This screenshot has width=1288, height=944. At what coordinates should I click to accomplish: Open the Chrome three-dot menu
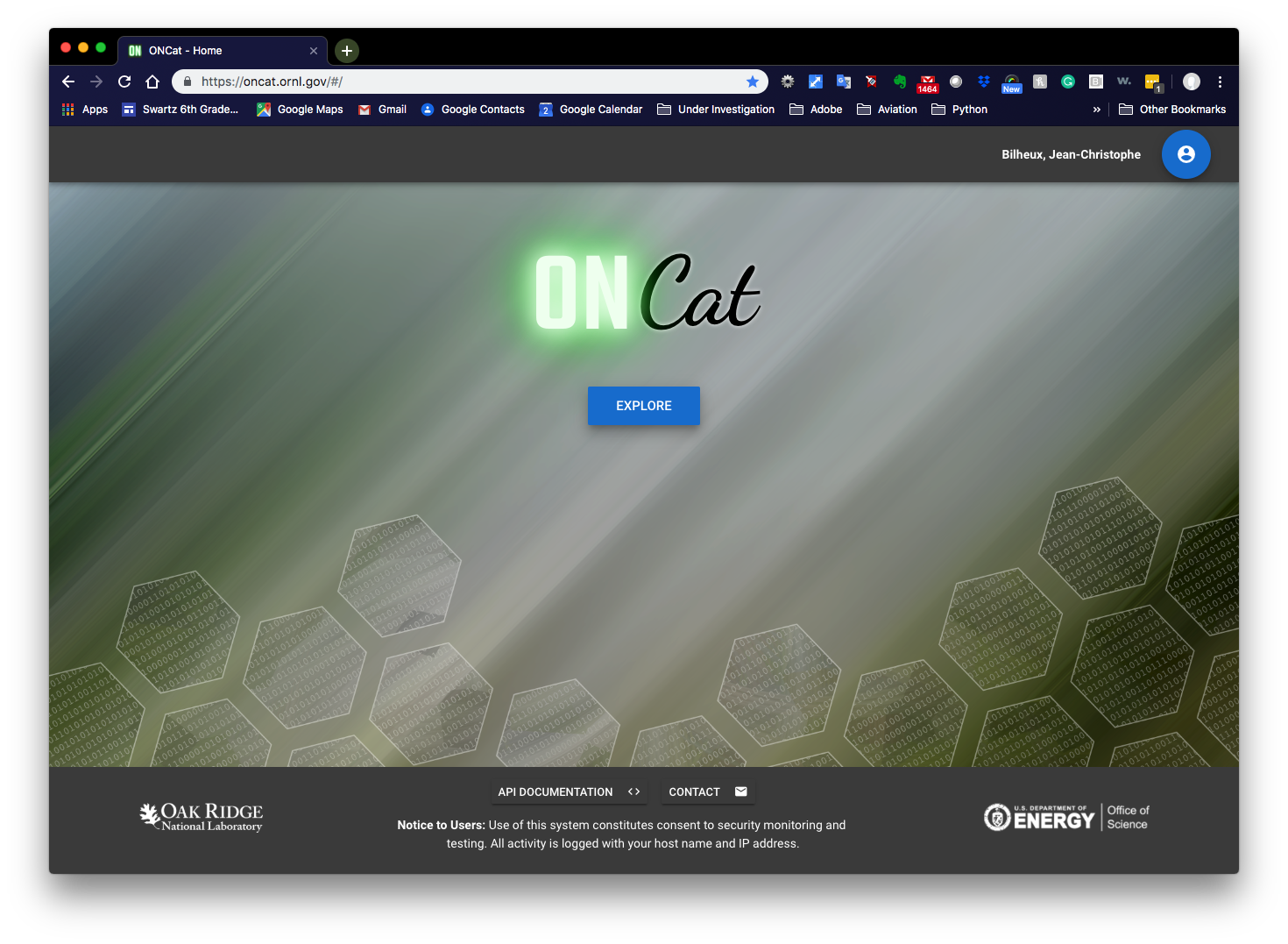pyautogui.click(x=1220, y=81)
